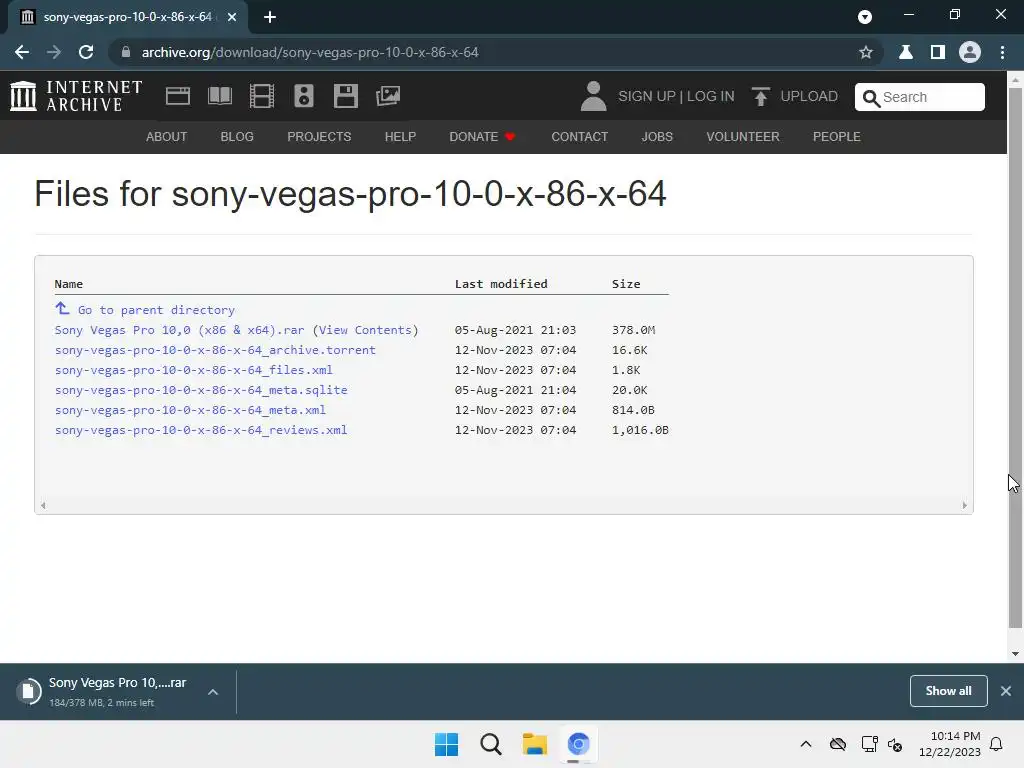Open the Audio speaker icon
Image resolution: width=1024 pixels, height=768 pixels.
pos(304,96)
